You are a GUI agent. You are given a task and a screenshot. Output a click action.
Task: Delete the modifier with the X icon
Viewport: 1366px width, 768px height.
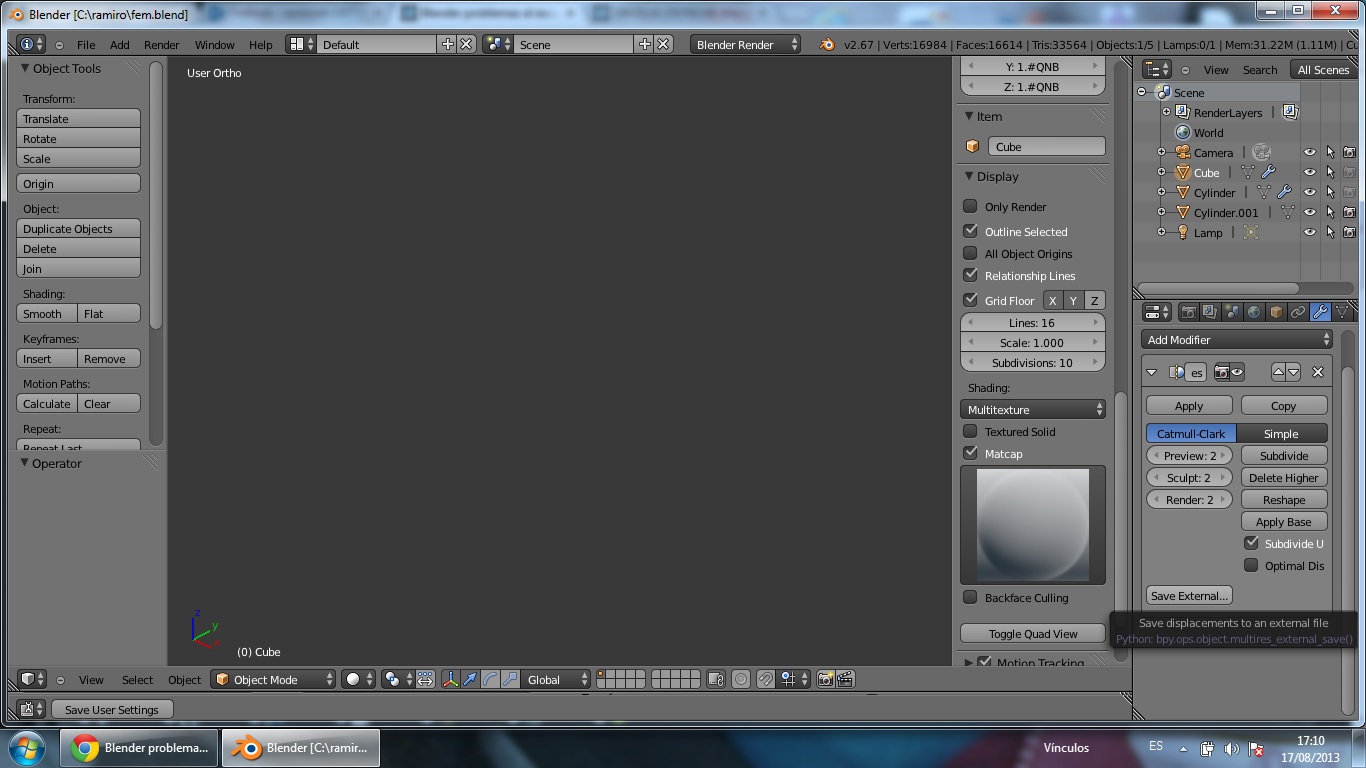click(1318, 372)
